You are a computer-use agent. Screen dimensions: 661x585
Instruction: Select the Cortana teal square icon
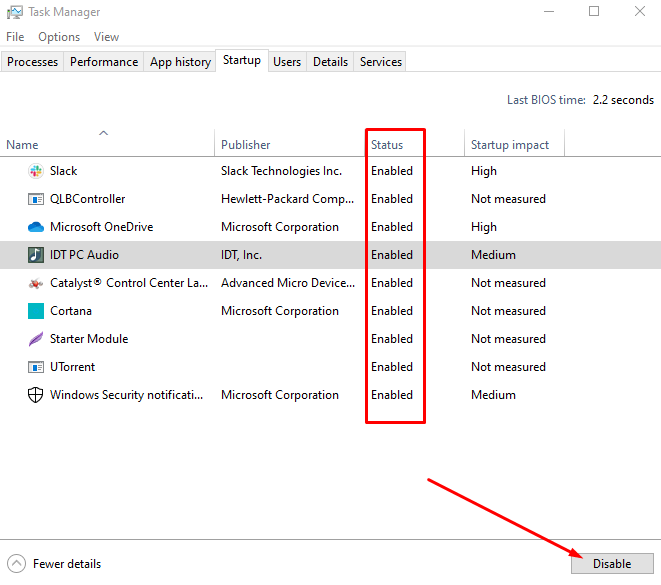click(x=36, y=311)
